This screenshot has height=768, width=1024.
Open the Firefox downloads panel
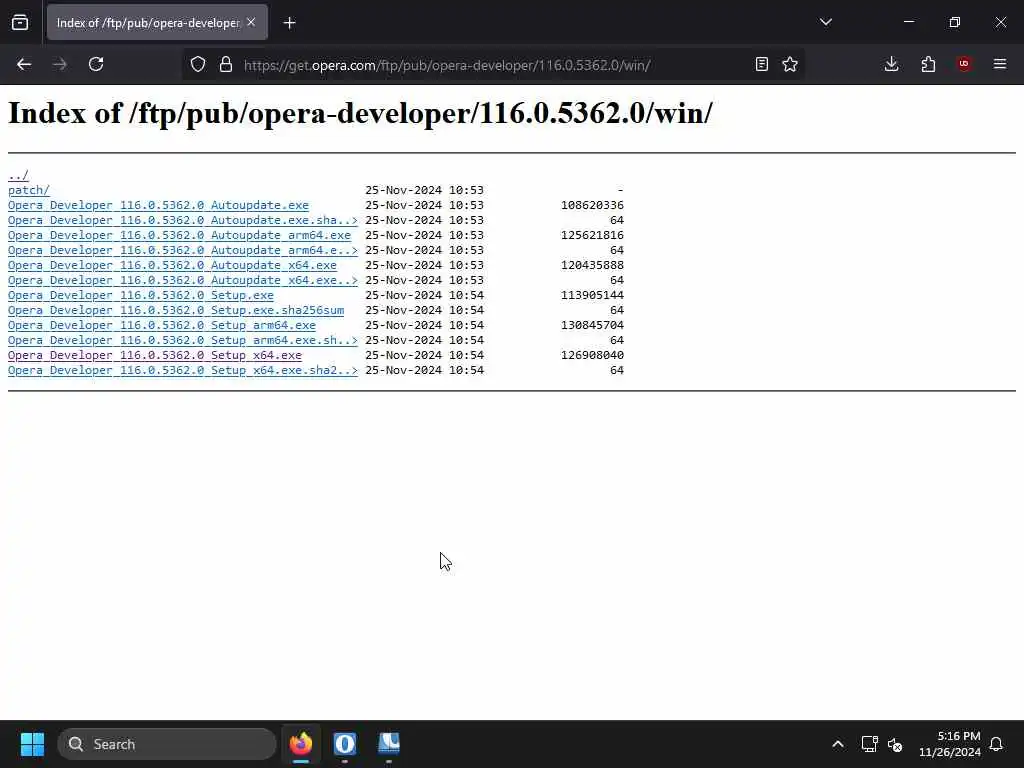[891, 64]
